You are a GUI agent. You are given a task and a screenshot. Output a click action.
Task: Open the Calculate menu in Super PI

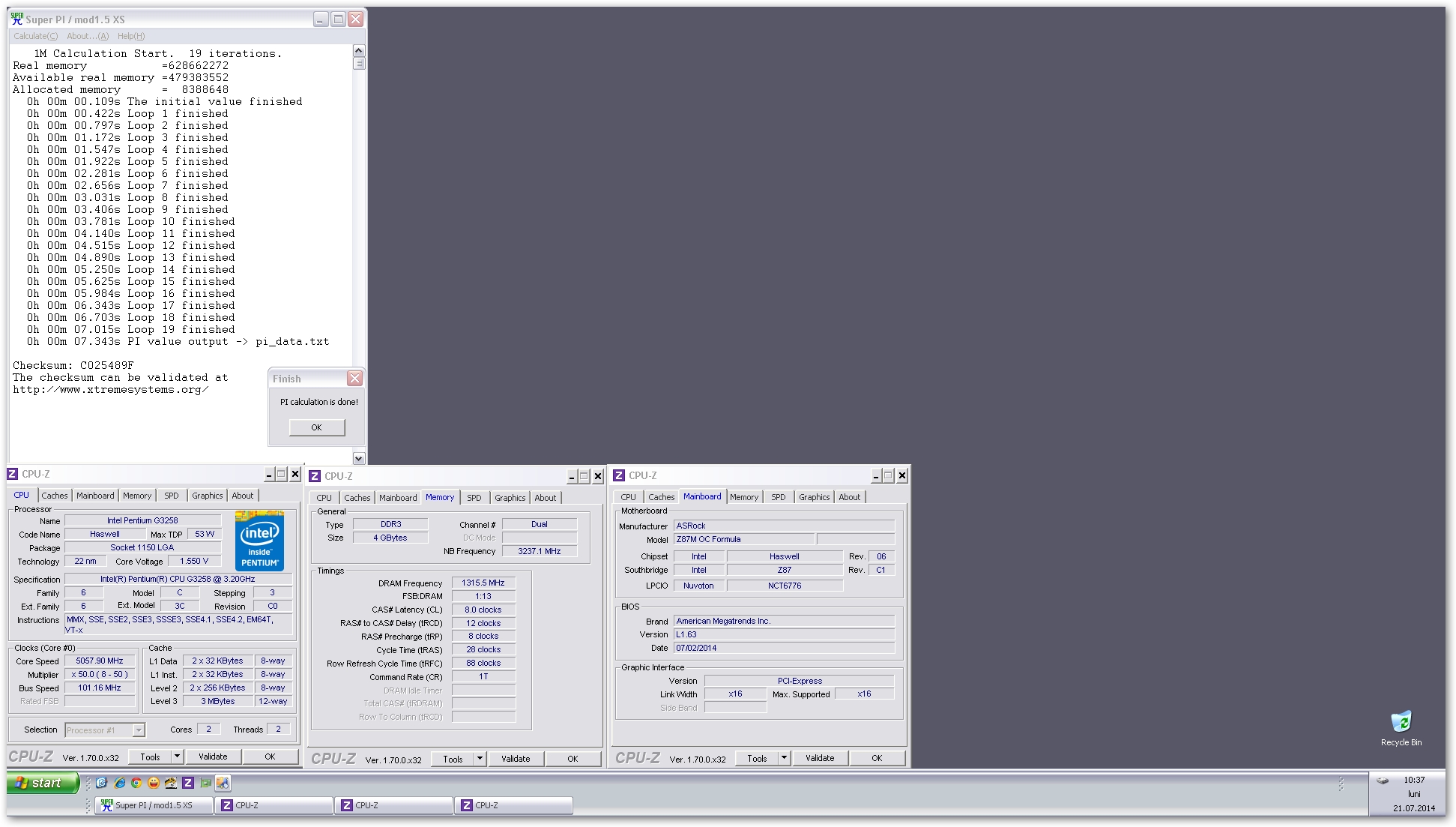click(x=35, y=36)
